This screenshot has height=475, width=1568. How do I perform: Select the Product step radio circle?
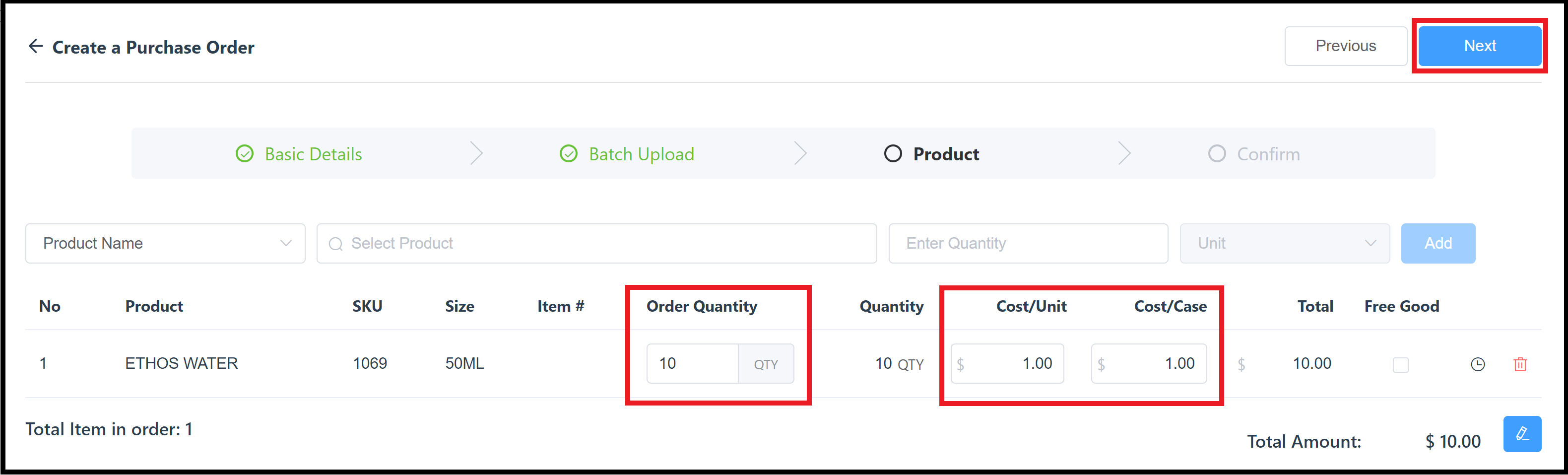click(893, 153)
